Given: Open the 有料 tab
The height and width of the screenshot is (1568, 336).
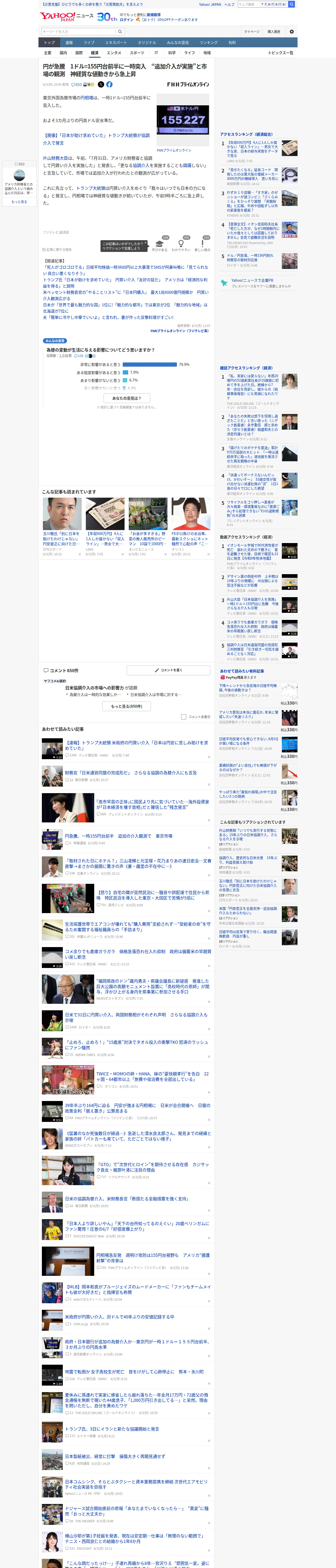Looking at the screenshot, I should 232,43.
